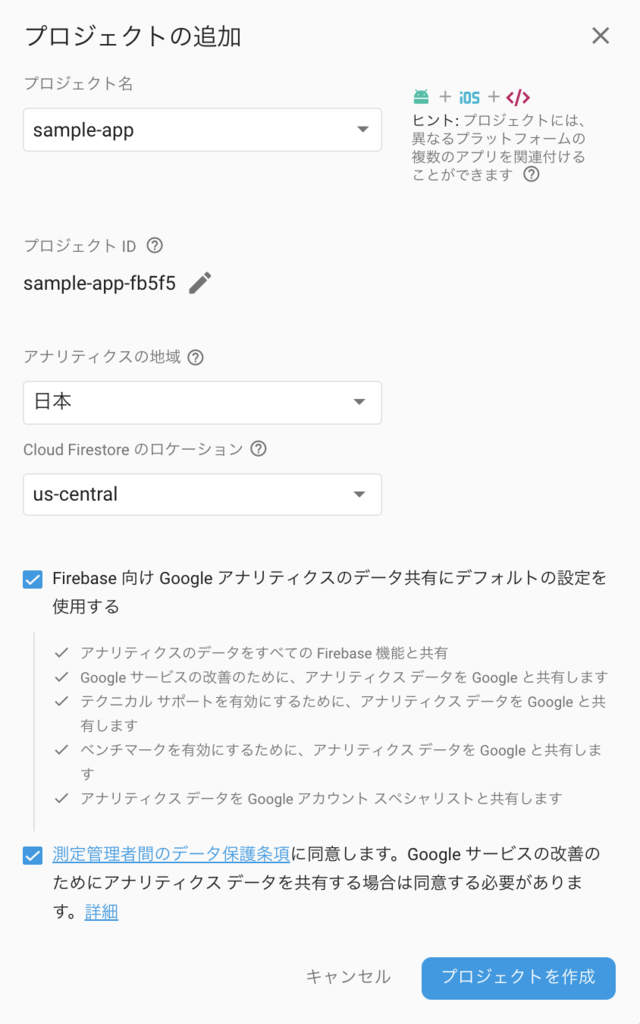Click the web platform code icon
Screen dimensions: 640x1024
point(517,96)
